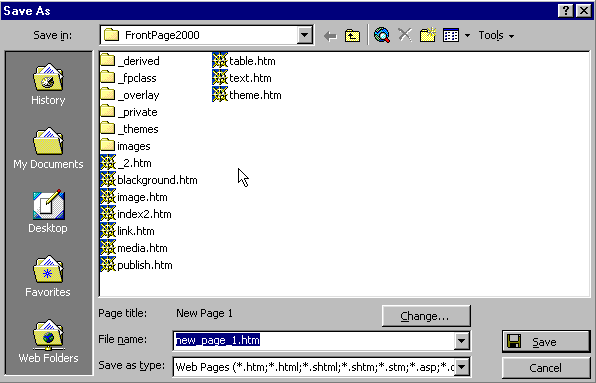This screenshot has width=596, height=383.
Task: Open Web Folders in the places bar
Action: click(x=48, y=341)
